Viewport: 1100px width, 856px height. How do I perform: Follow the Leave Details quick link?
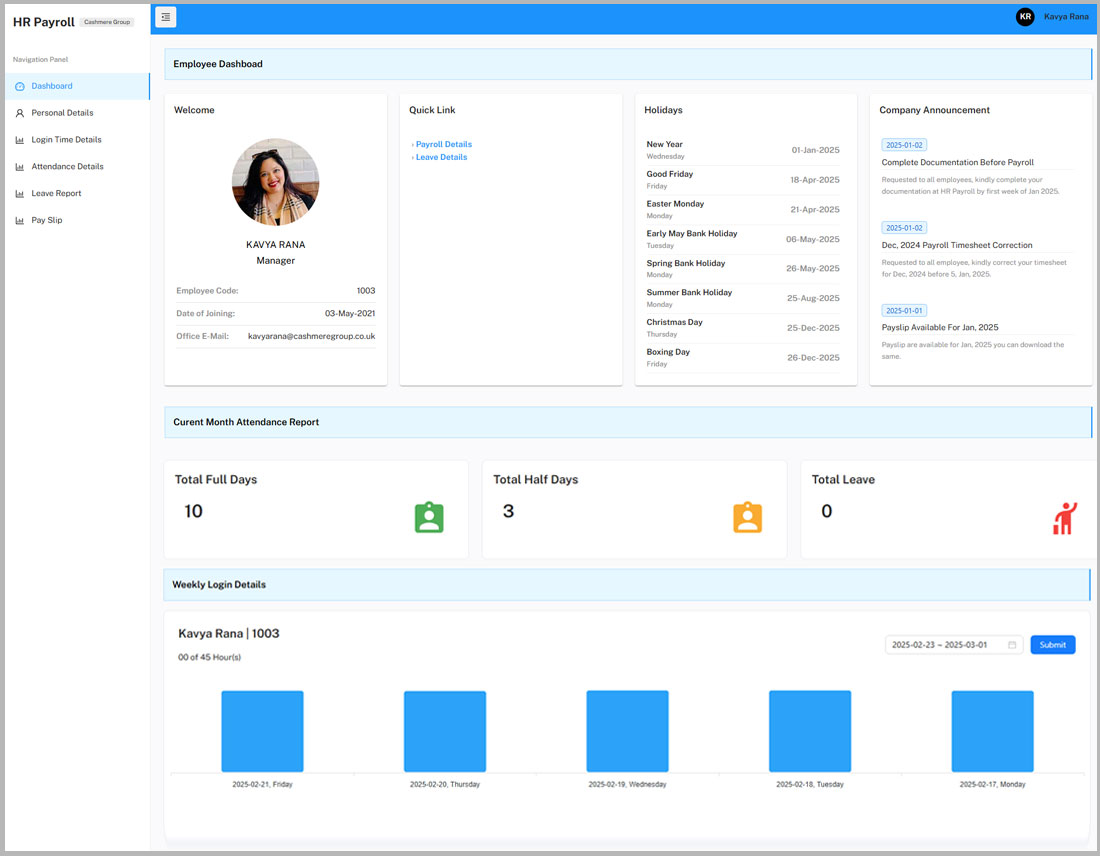(441, 157)
